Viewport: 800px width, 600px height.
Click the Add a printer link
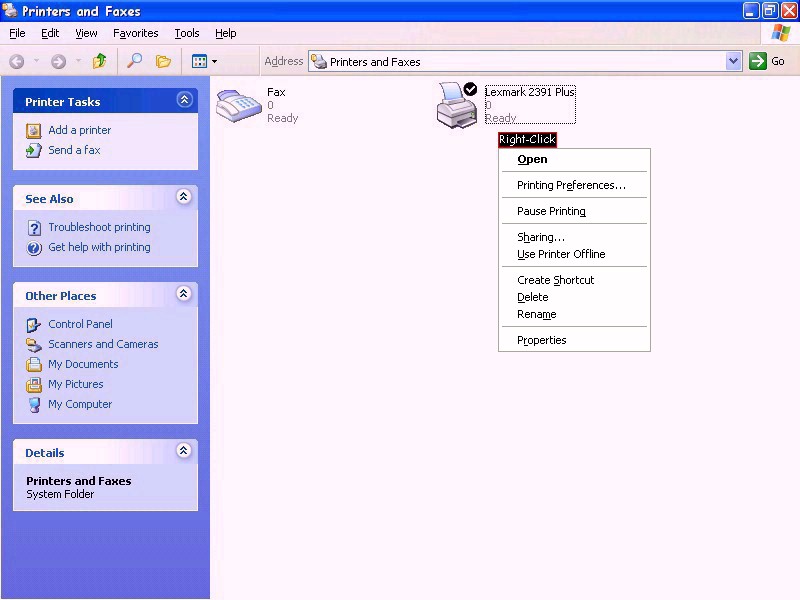click(x=80, y=130)
